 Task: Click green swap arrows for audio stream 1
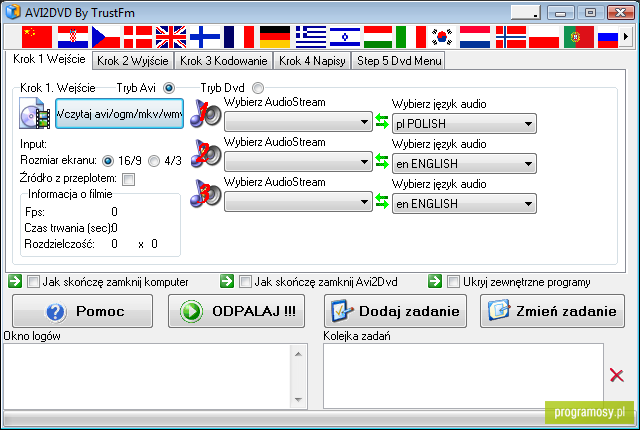[x=382, y=122]
